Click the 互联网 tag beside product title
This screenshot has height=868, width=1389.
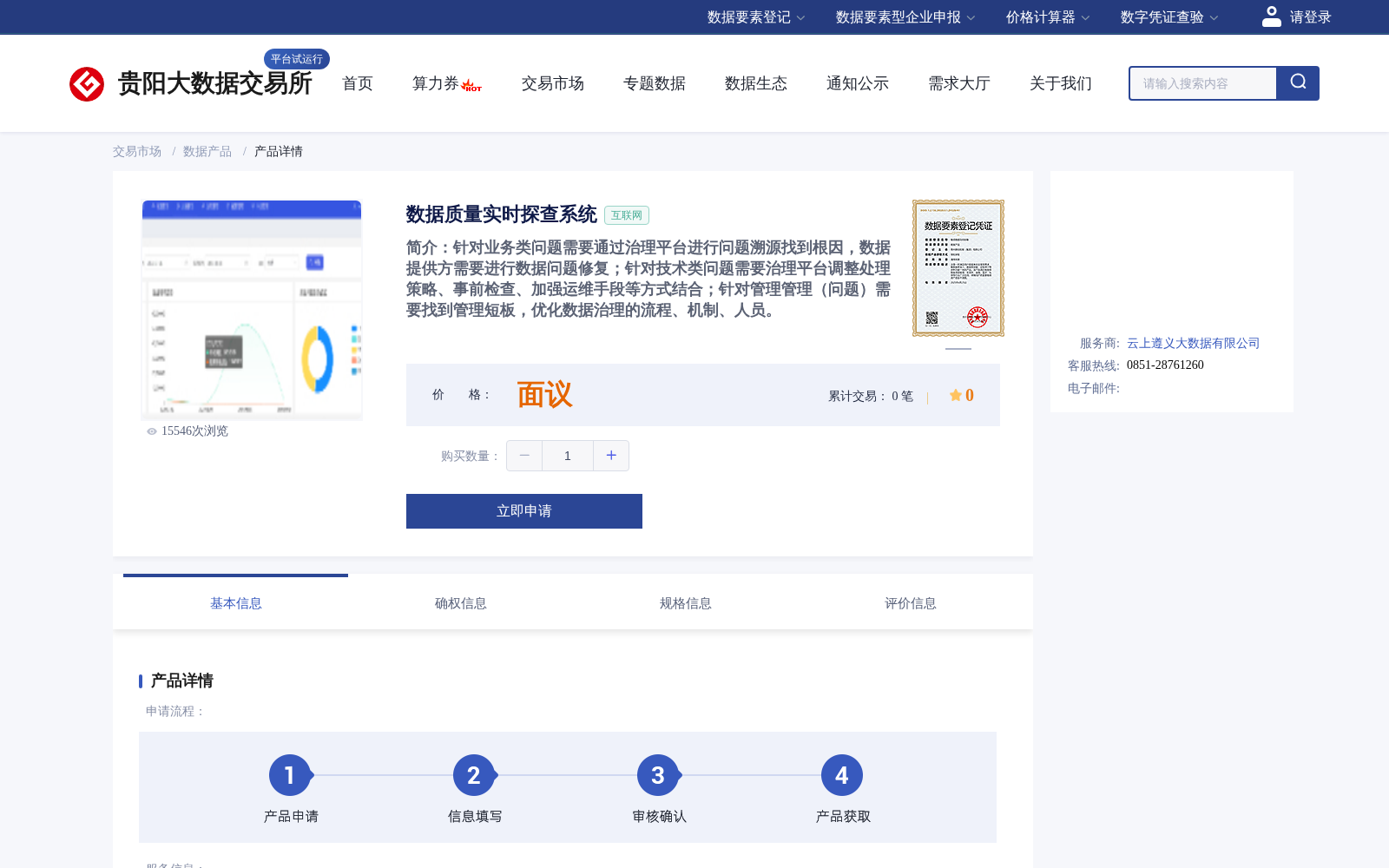point(627,215)
